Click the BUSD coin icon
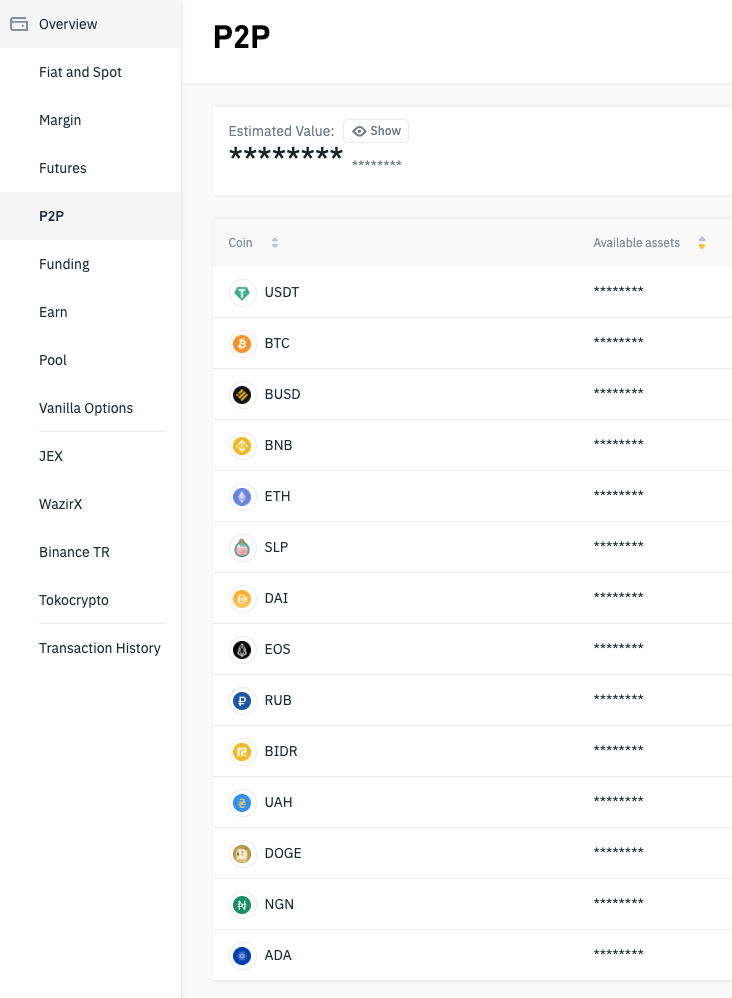 click(242, 395)
